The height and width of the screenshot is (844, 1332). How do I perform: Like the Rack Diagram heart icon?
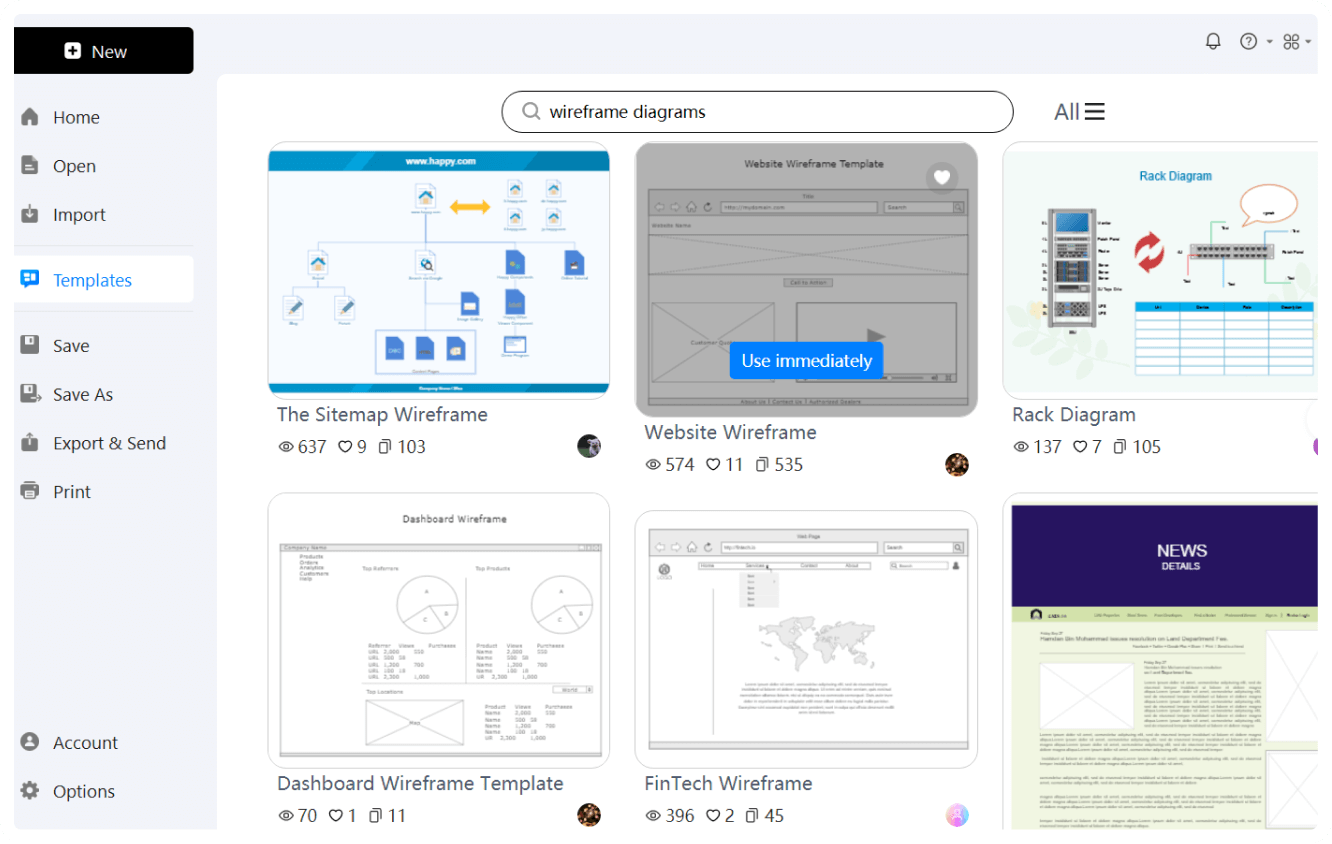coord(1080,447)
